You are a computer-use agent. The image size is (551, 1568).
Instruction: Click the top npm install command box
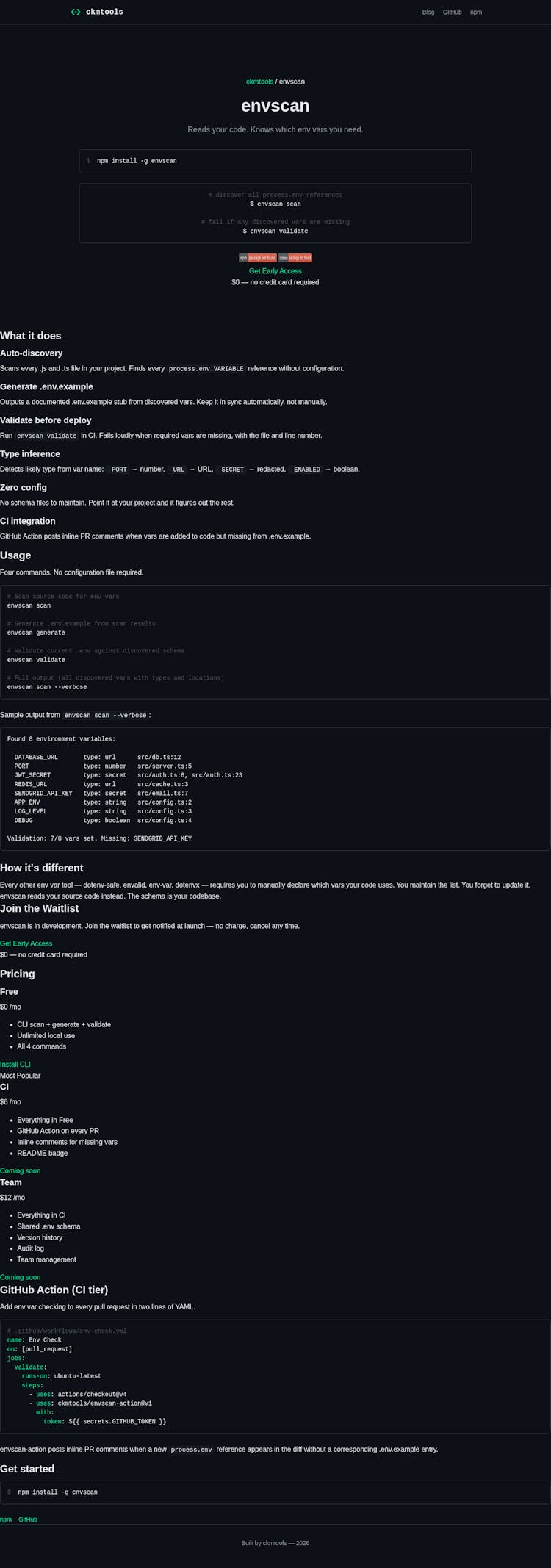pyautogui.click(x=275, y=161)
